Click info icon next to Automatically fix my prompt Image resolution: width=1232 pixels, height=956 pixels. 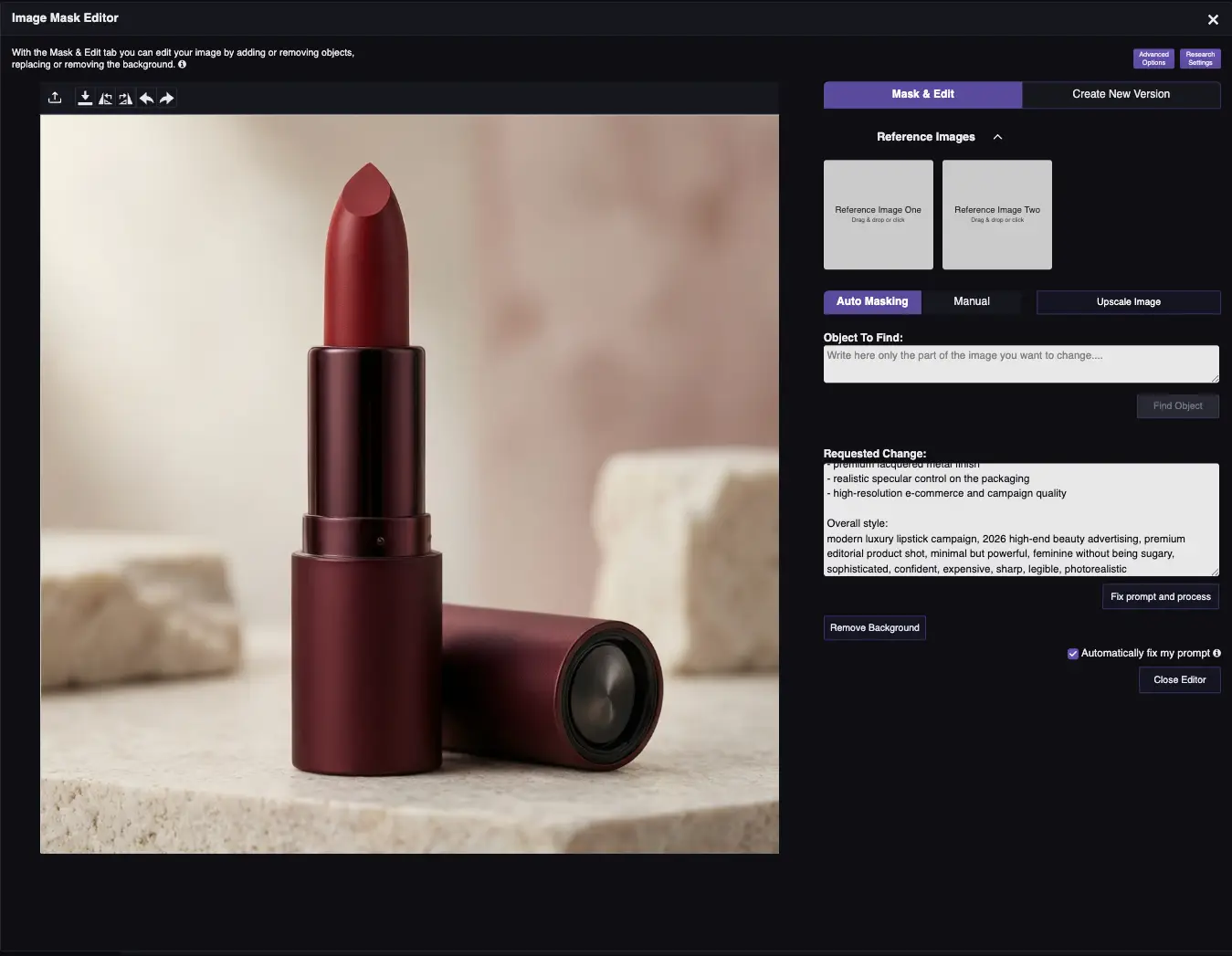pyautogui.click(x=1216, y=653)
